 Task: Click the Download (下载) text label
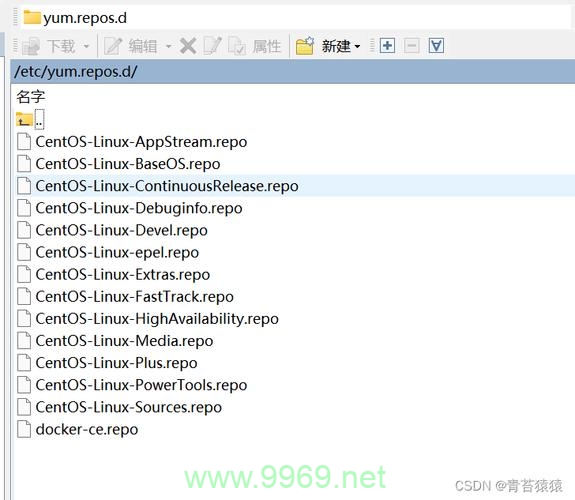click(61, 46)
